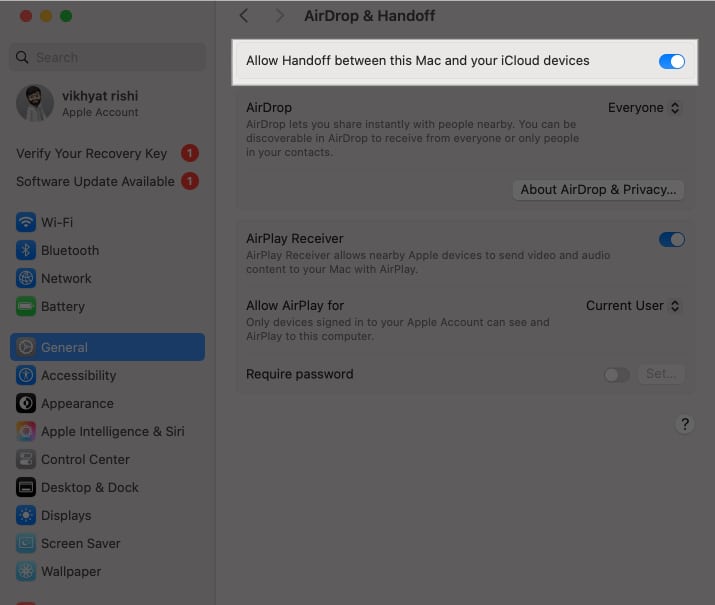Select Wallpaper label in the sidebar
This screenshot has width=715, height=605.
tap(71, 571)
